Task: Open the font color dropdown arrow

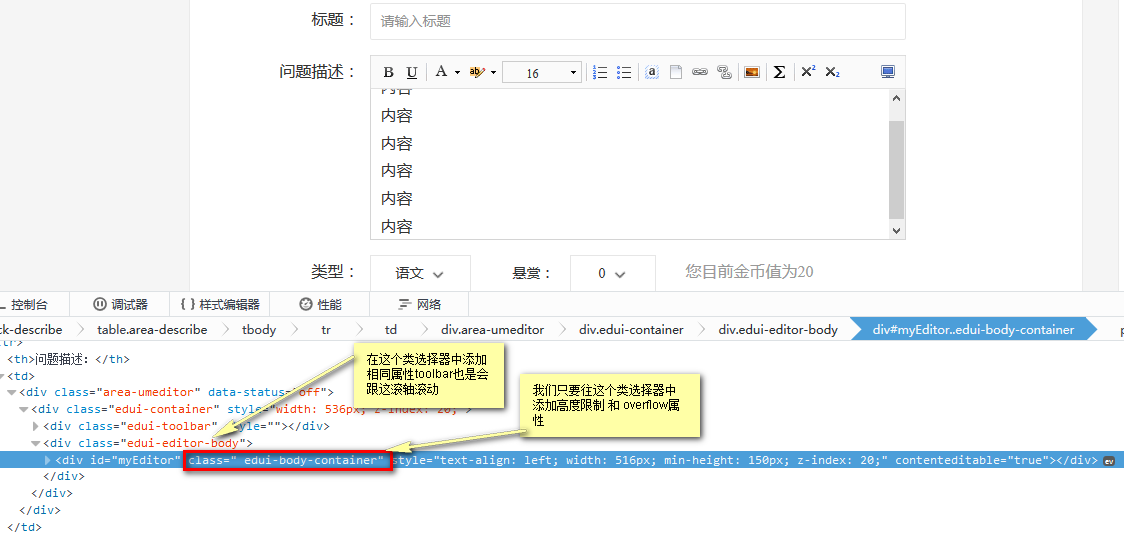Action: (x=457, y=72)
